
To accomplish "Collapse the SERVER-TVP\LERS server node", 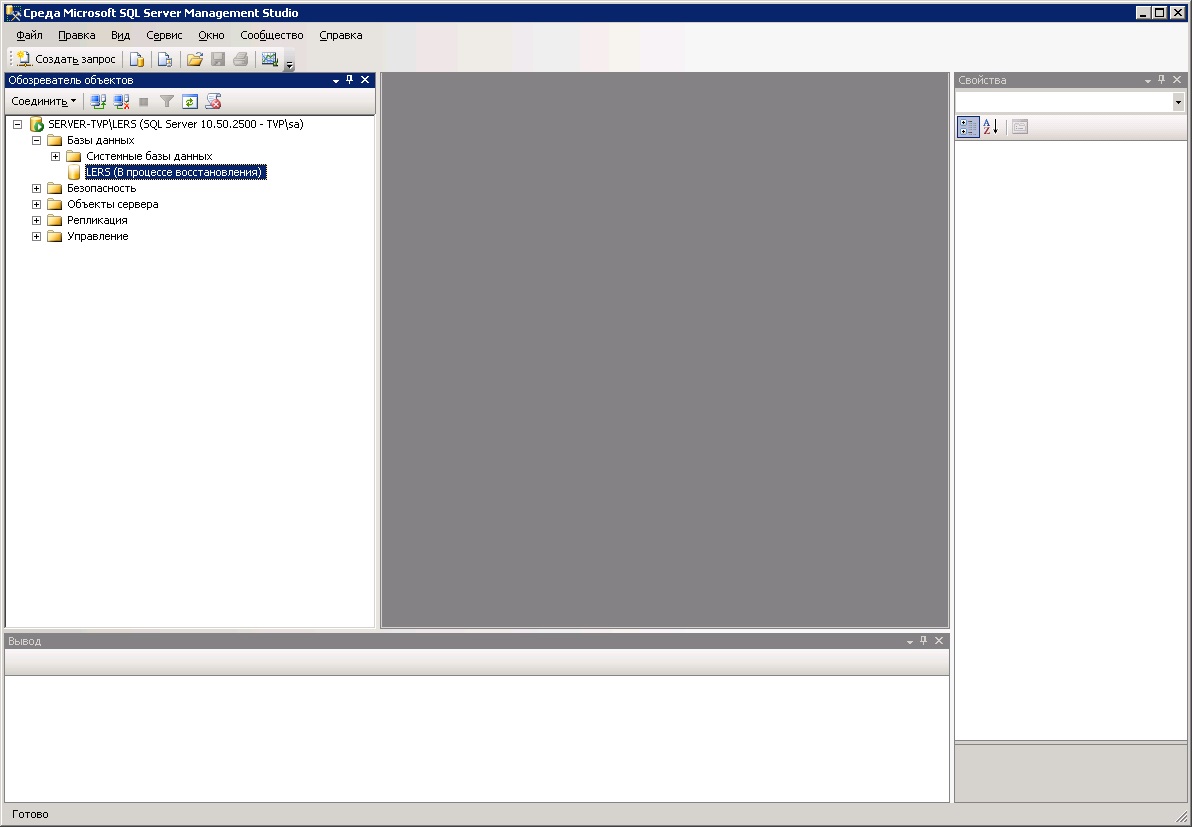I will point(17,124).
